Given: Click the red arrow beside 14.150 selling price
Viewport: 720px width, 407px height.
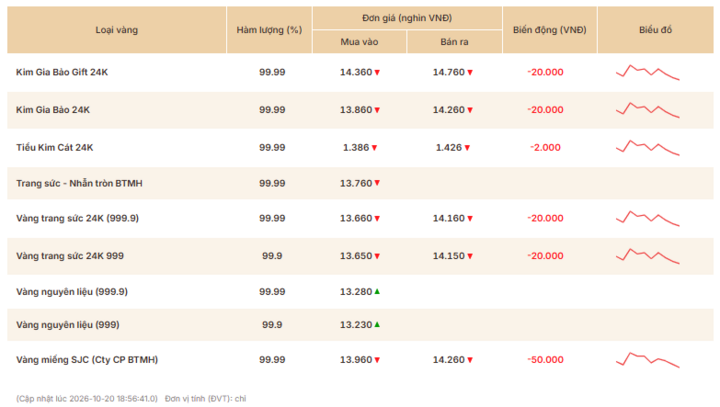Looking at the screenshot, I should (x=470, y=256).
